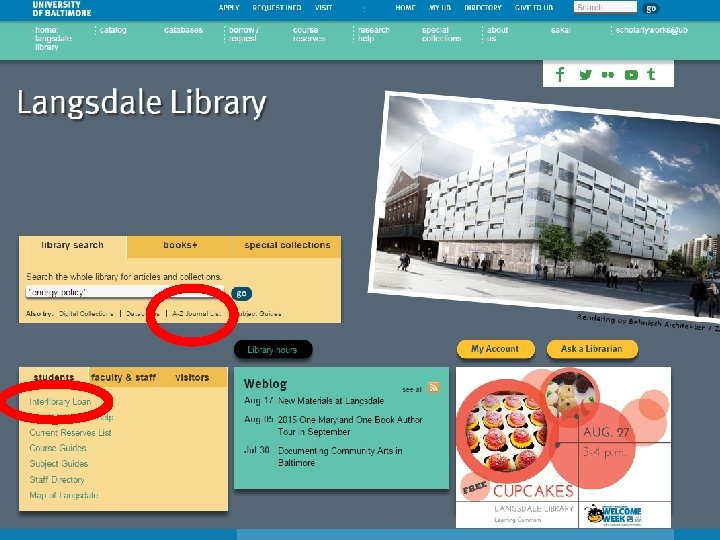Go to home: langsdale library nav item

coord(53,38)
